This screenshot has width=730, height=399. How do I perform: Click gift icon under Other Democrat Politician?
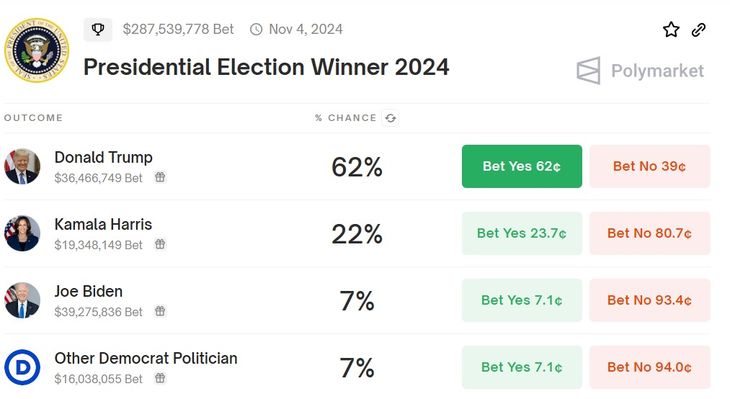(x=160, y=378)
